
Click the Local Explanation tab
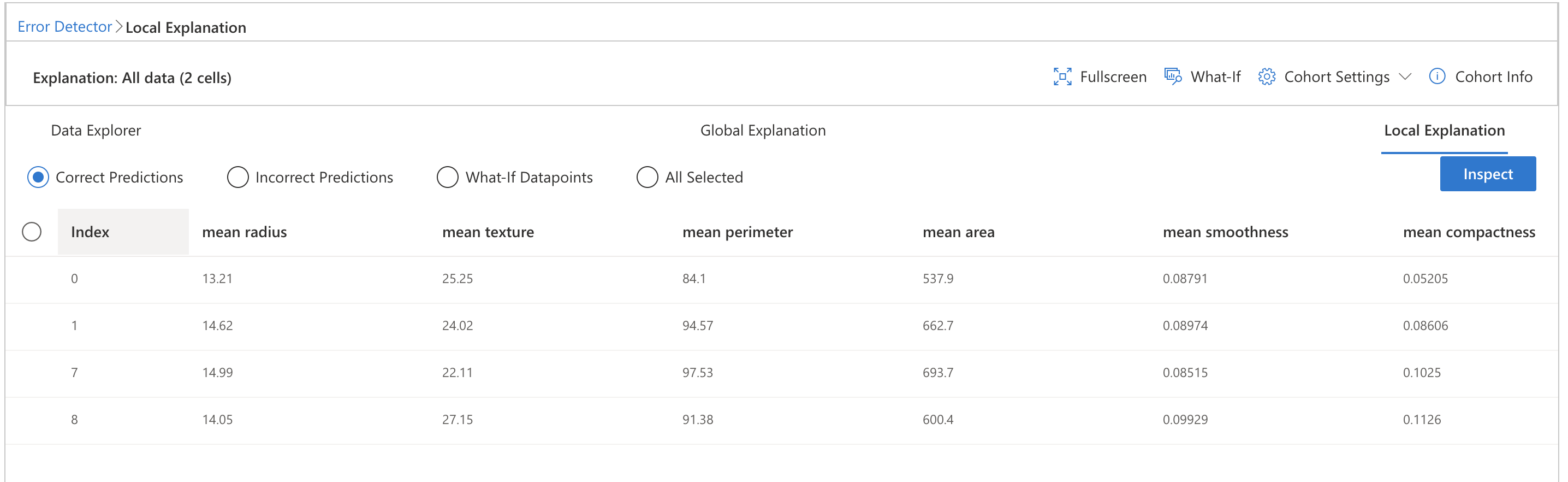coord(1444,131)
